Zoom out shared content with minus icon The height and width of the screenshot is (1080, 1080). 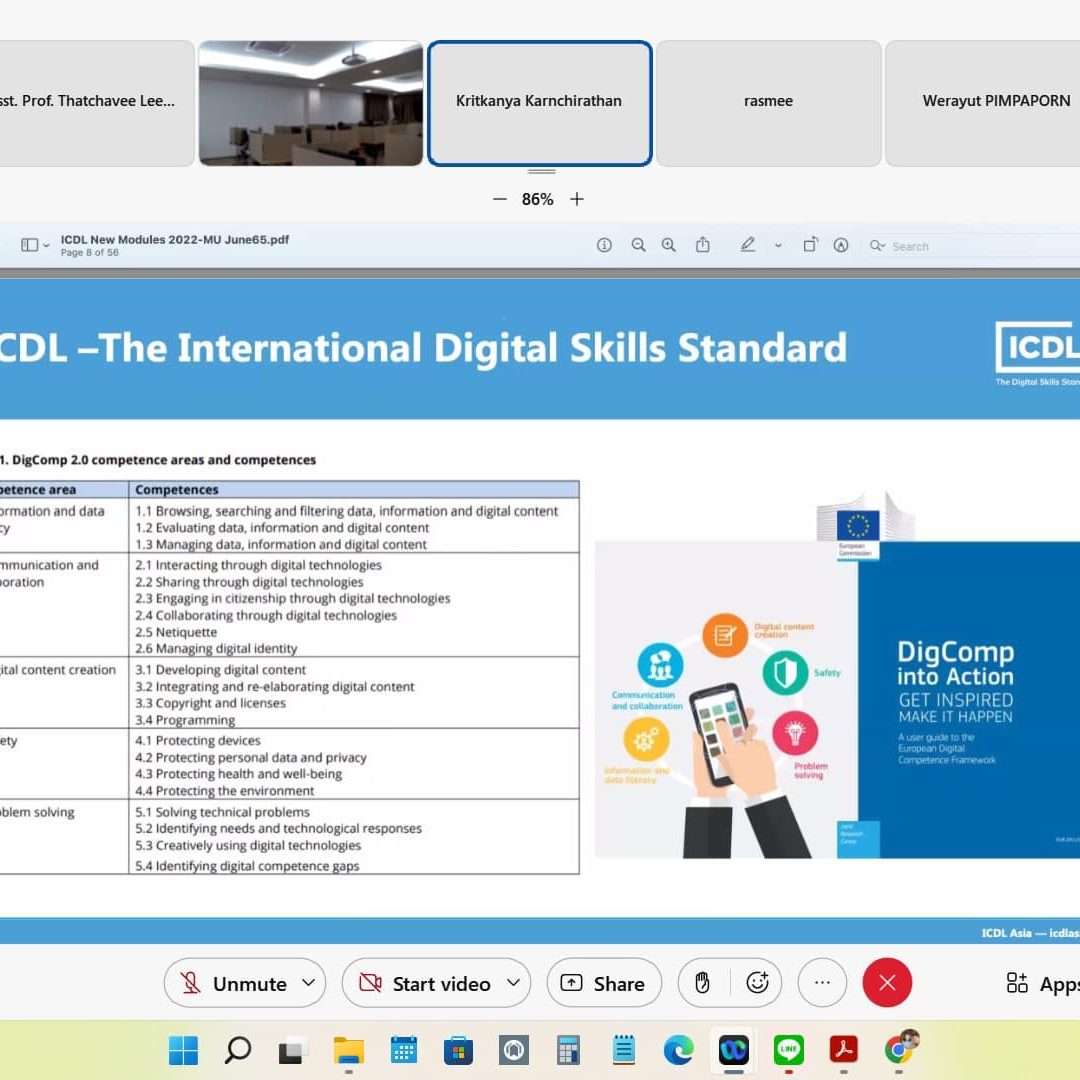[499, 199]
